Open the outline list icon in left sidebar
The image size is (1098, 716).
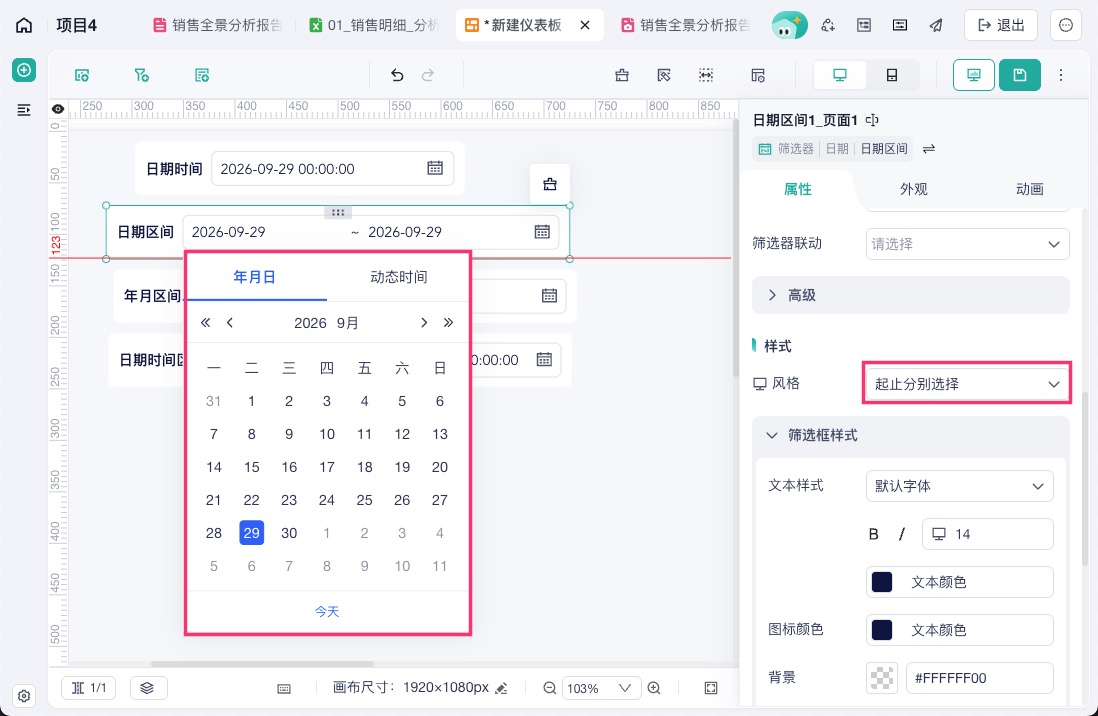click(x=24, y=110)
